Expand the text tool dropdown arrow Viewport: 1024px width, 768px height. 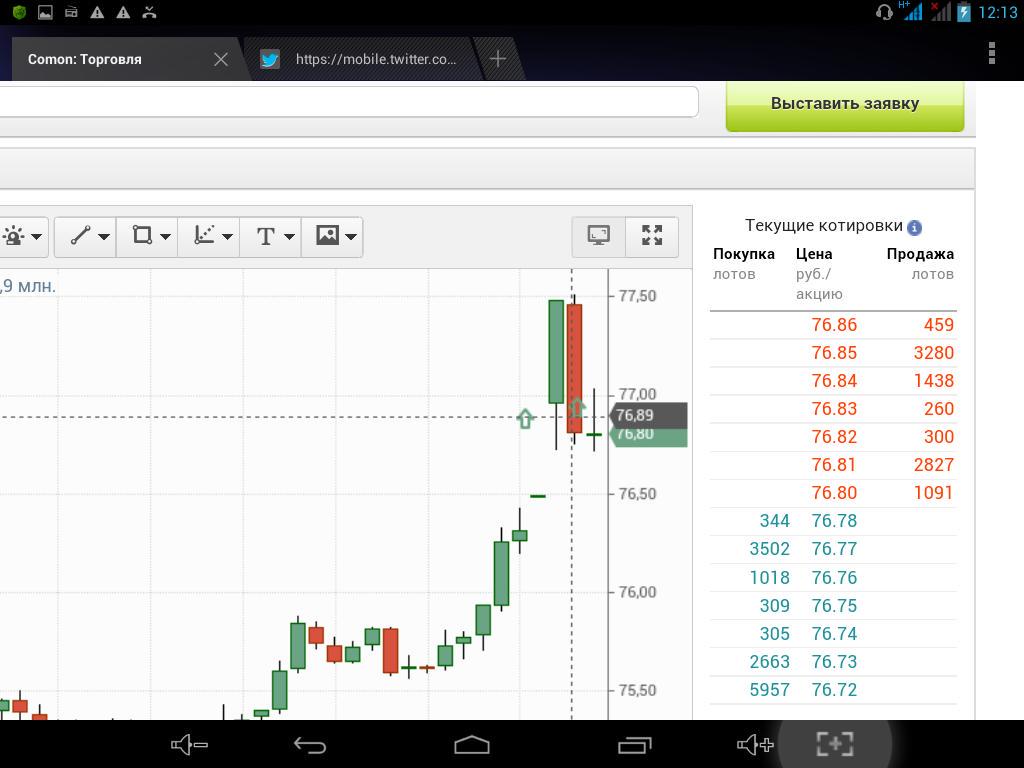click(x=289, y=236)
